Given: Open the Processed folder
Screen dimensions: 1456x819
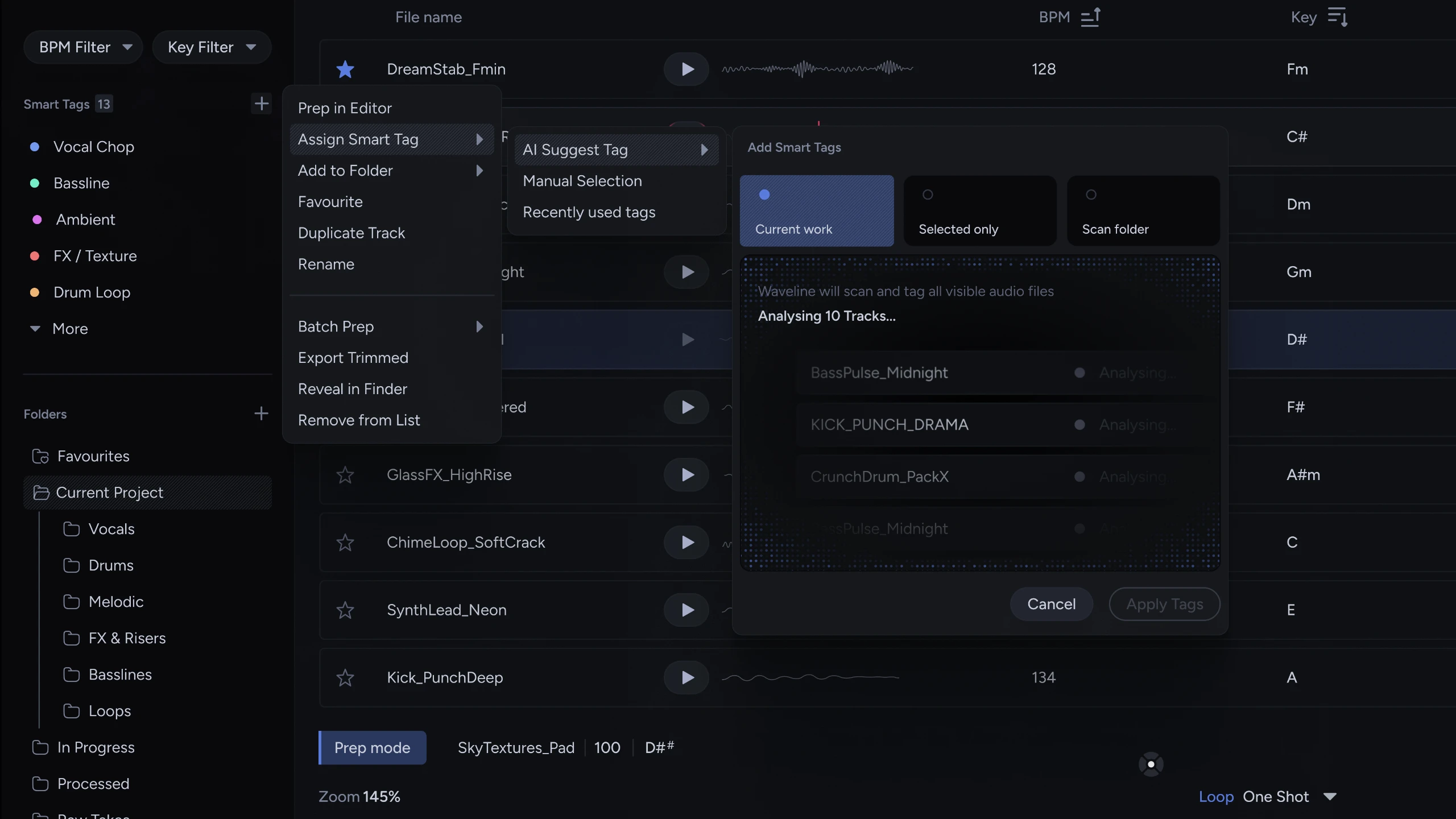Looking at the screenshot, I should point(81,784).
